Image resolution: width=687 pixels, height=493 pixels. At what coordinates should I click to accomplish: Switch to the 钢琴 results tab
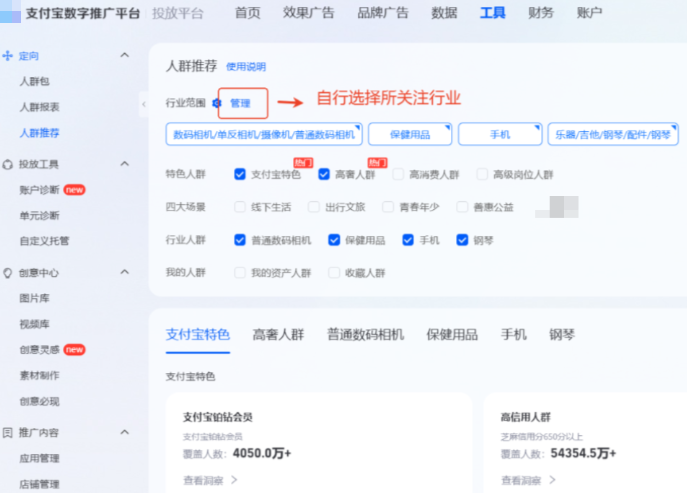tap(562, 335)
